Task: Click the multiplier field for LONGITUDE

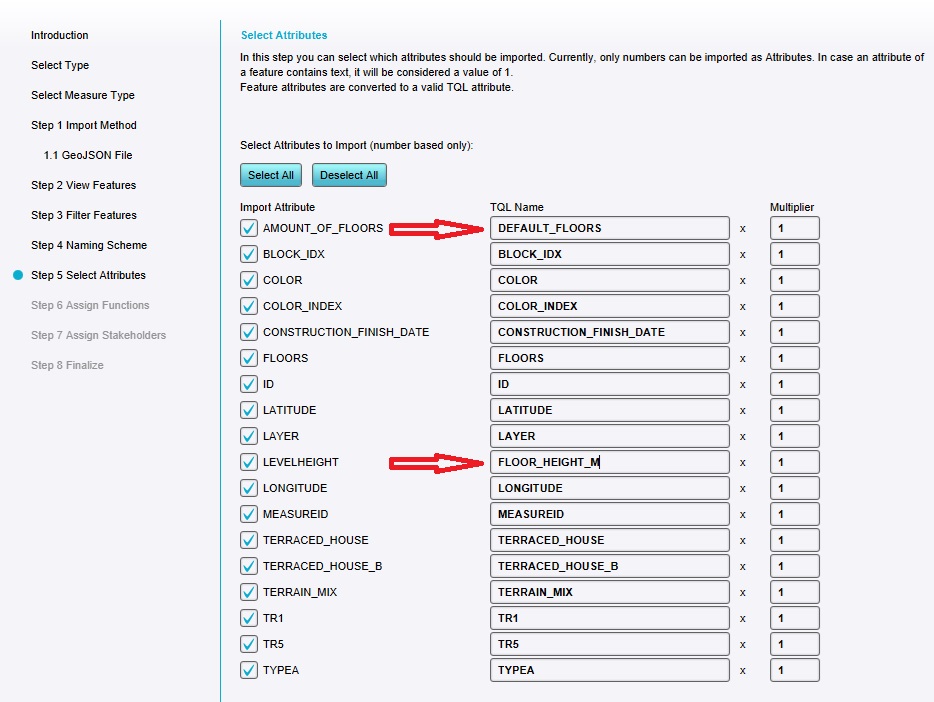Action: (794, 488)
